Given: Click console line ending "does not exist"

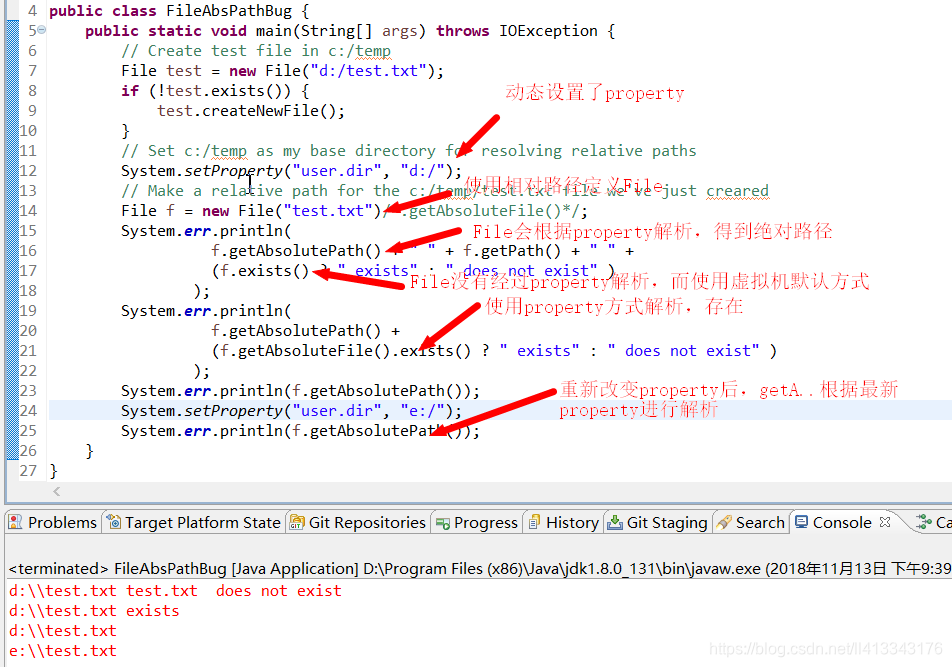Looking at the screenshot, I should [x=175, y=591].
